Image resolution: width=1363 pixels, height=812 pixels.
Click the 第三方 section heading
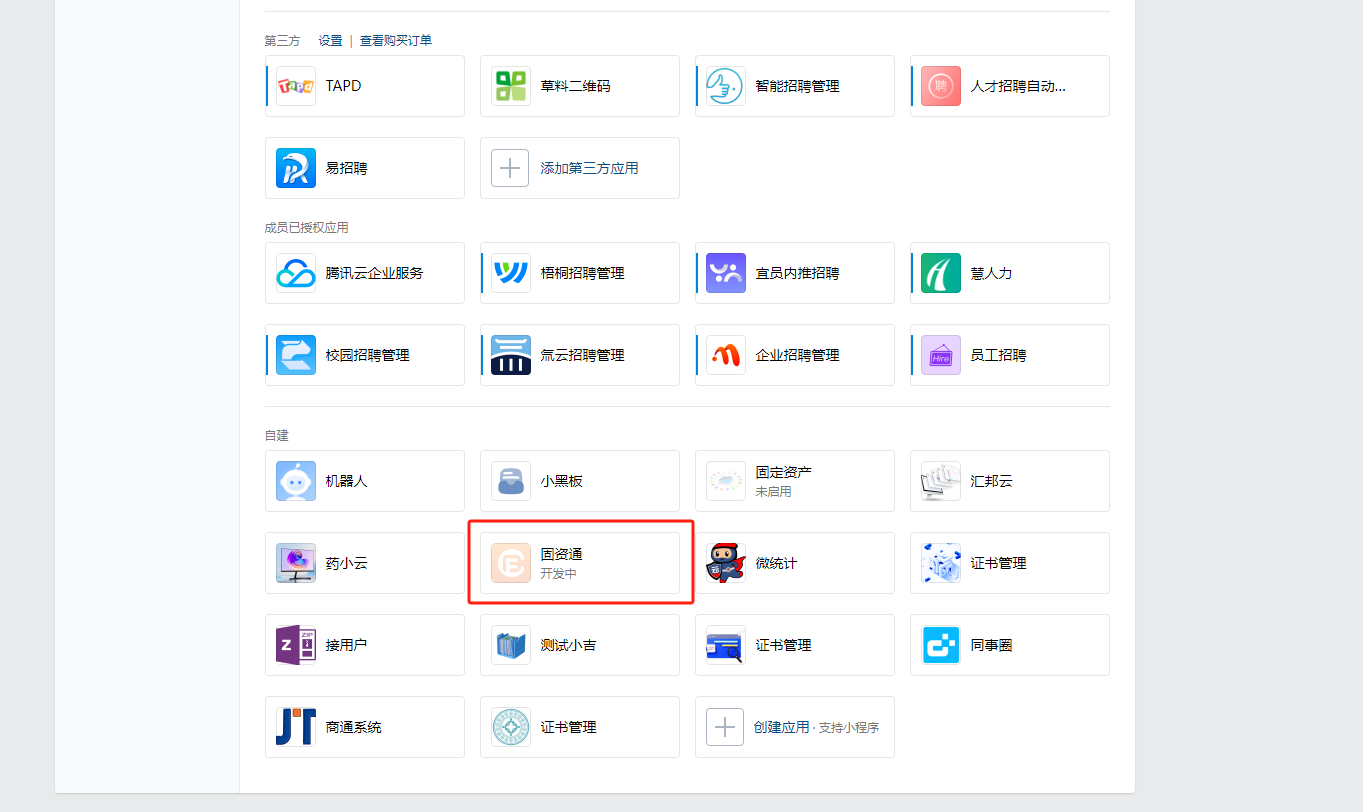282,41
